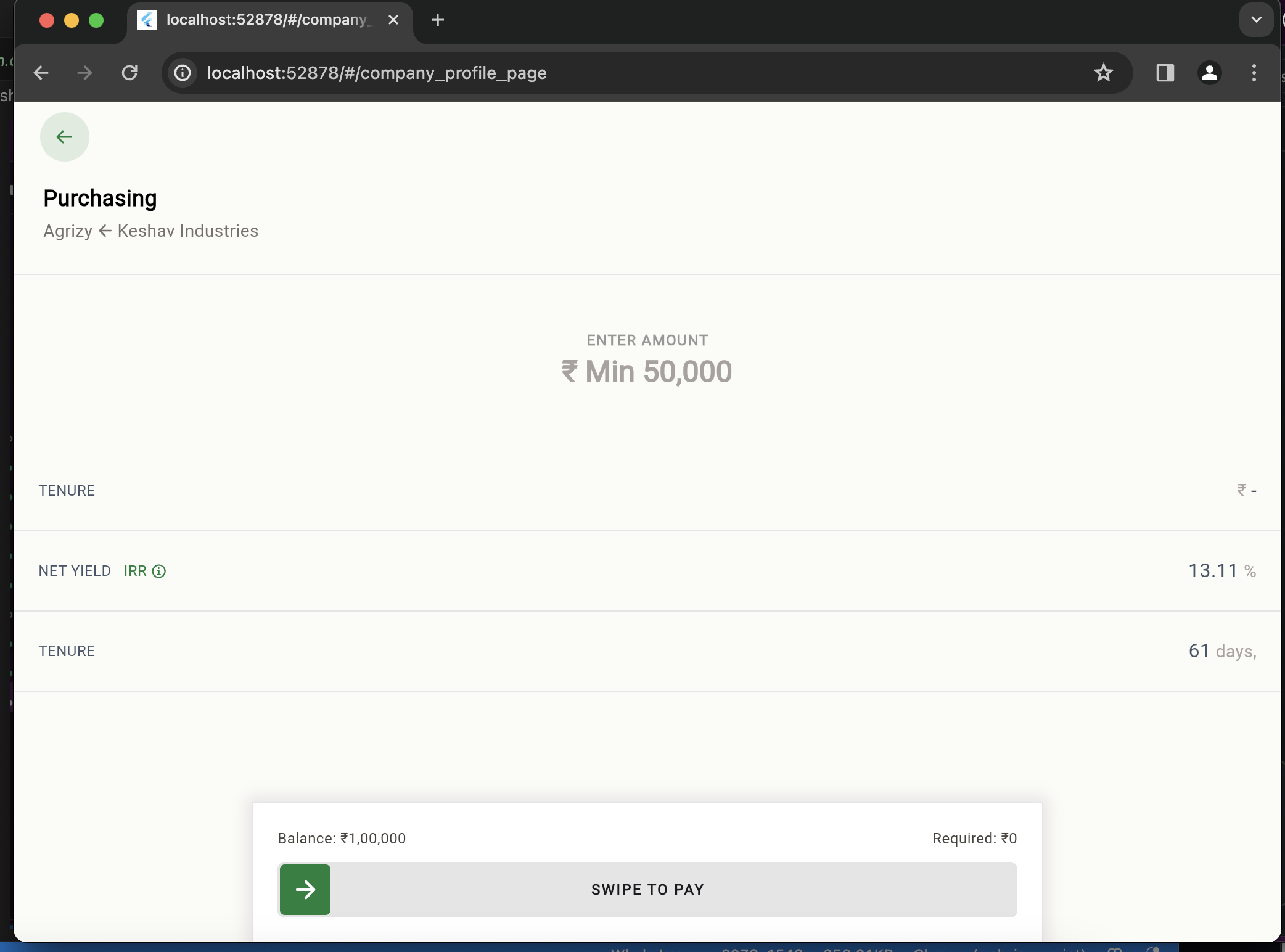Open Chrome three-dot menu
Image resolution: width=1285 pixels, height=952 pixels.
[x=1254, y=73]
